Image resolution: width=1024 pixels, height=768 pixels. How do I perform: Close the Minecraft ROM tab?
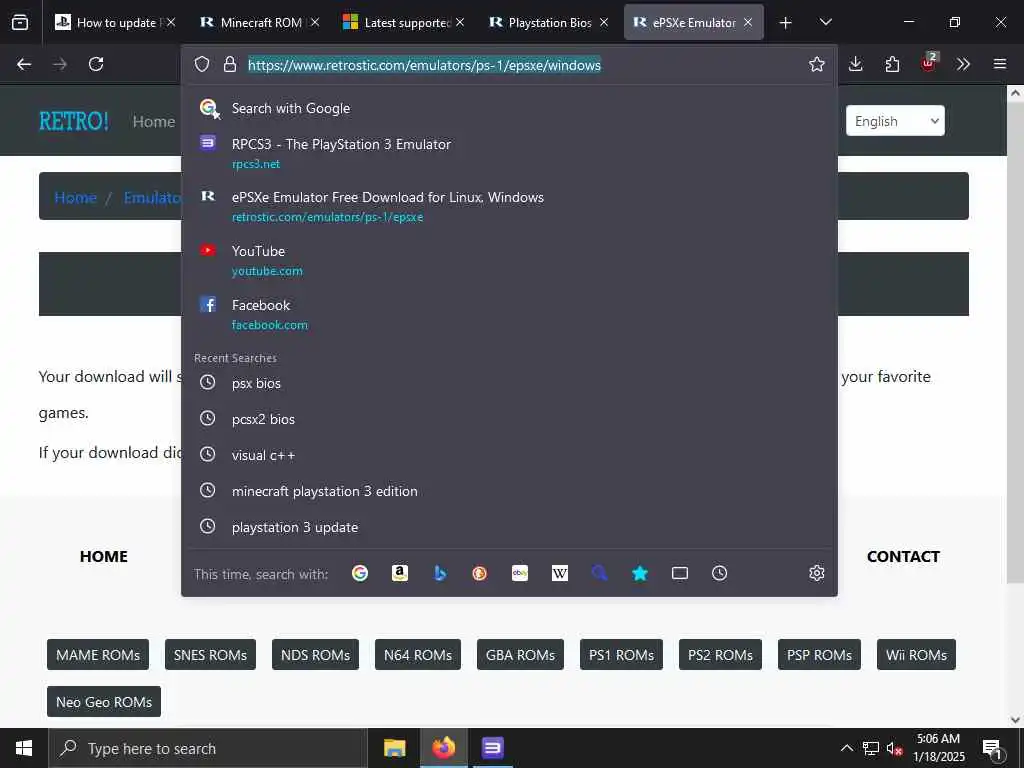(315, 23)
